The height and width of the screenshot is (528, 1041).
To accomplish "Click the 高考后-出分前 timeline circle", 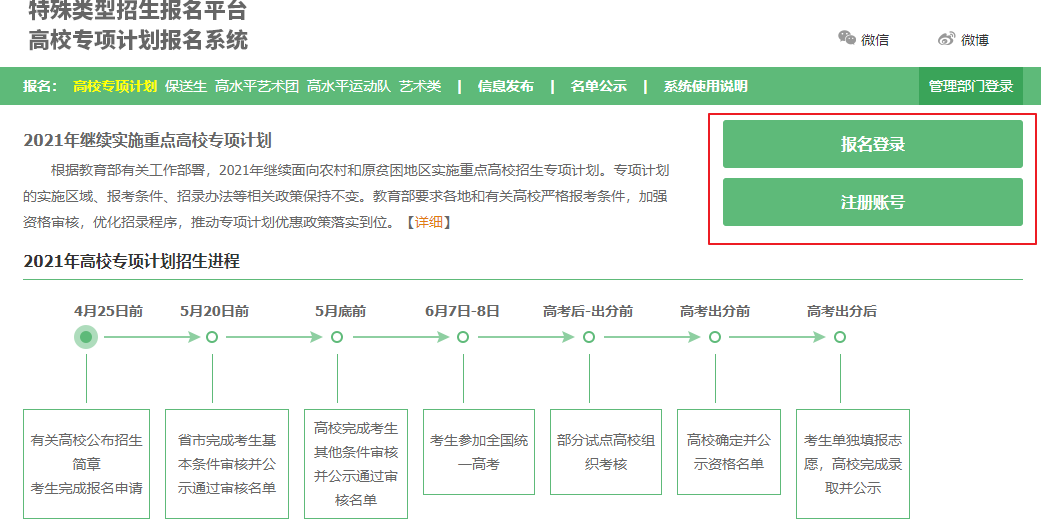I will click(588, 337).
